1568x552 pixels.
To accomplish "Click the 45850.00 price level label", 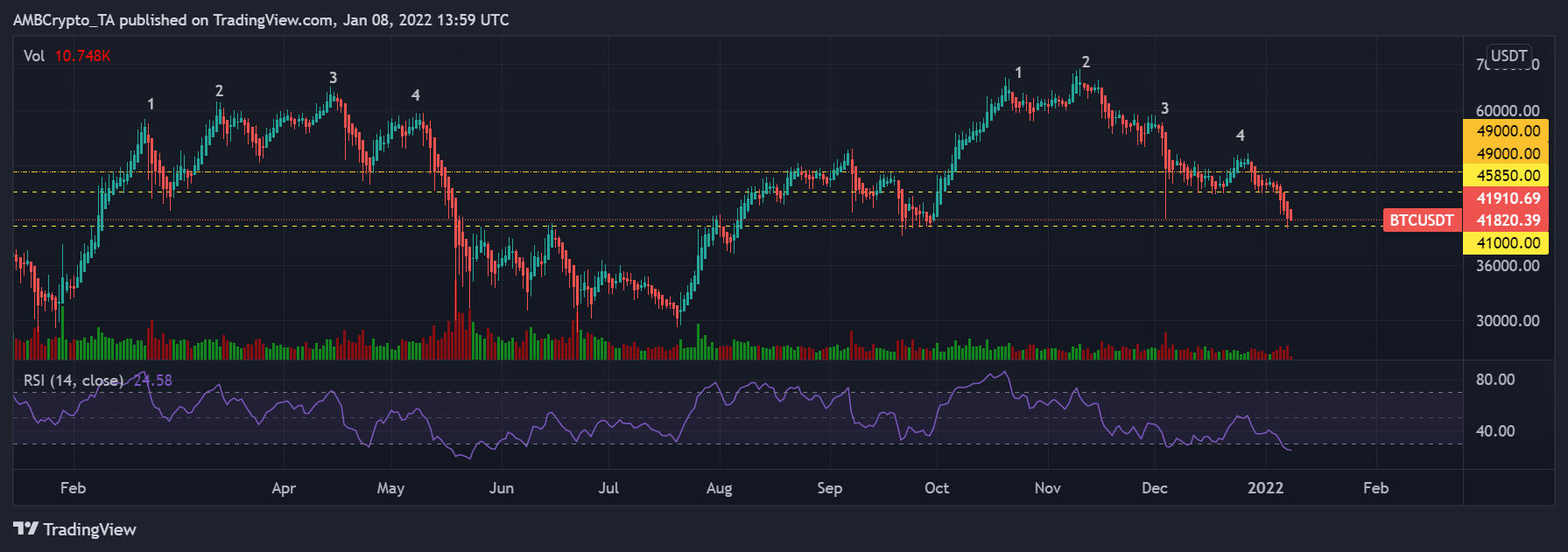I will [1507, 176].
